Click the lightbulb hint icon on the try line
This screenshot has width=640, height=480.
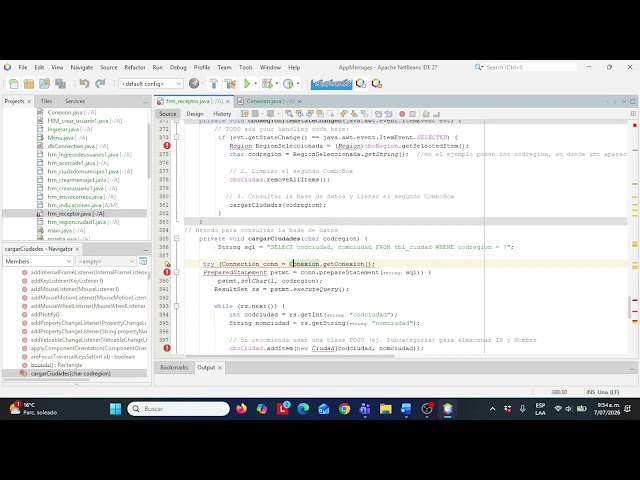click(x=167, y=264)
